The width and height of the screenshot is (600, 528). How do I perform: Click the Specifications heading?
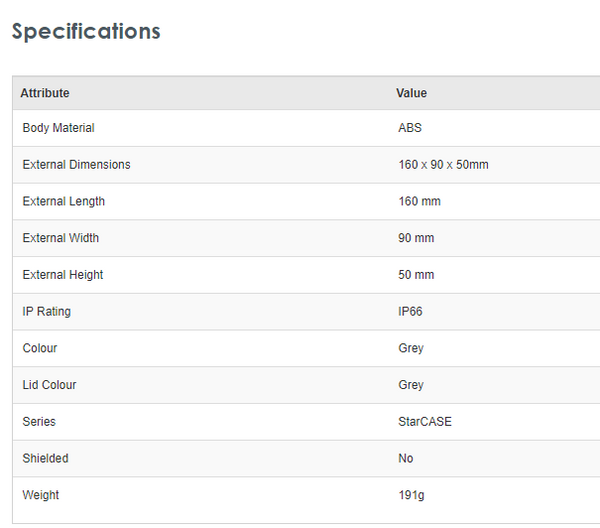(86, 31)
